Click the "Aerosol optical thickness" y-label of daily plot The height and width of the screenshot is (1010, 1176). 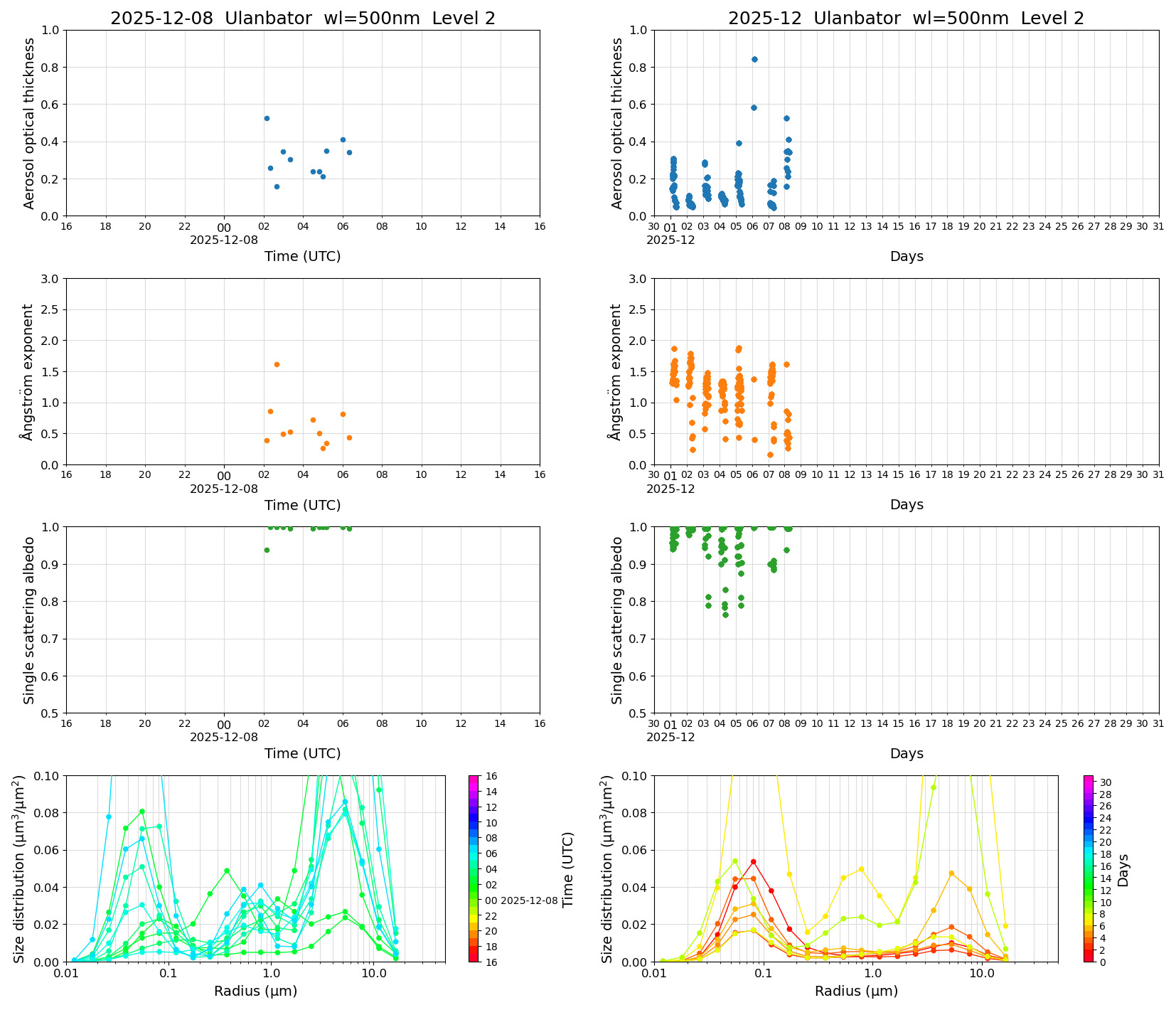[29, 123]
